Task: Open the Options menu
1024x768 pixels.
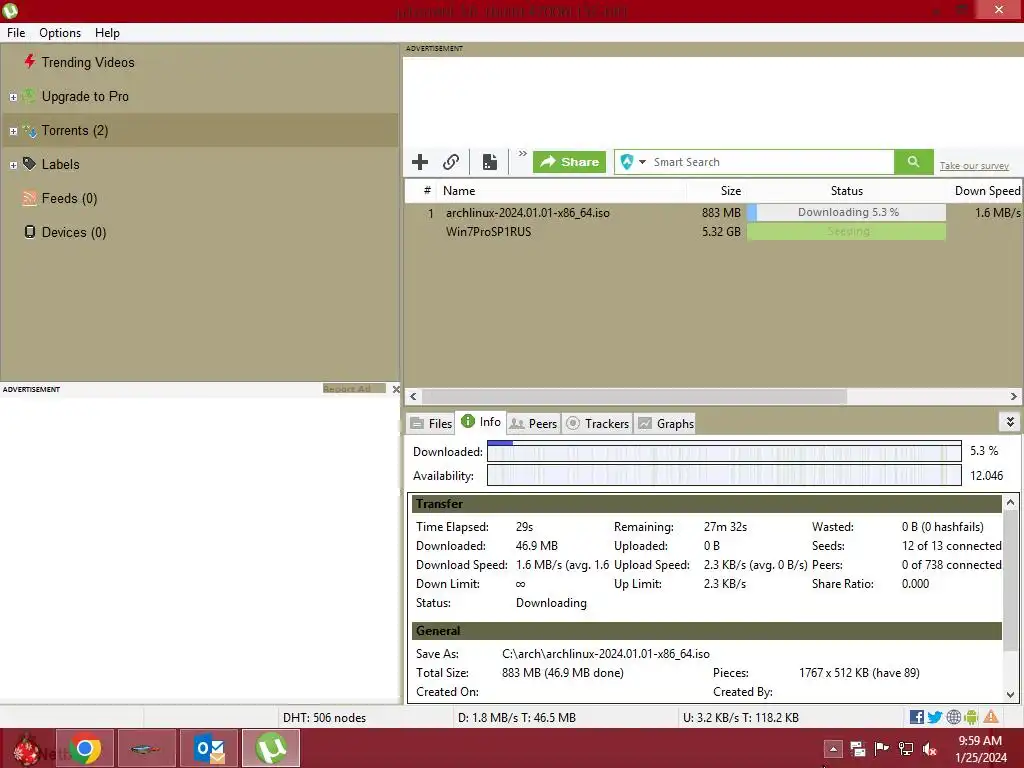Action: coord(60,33)
